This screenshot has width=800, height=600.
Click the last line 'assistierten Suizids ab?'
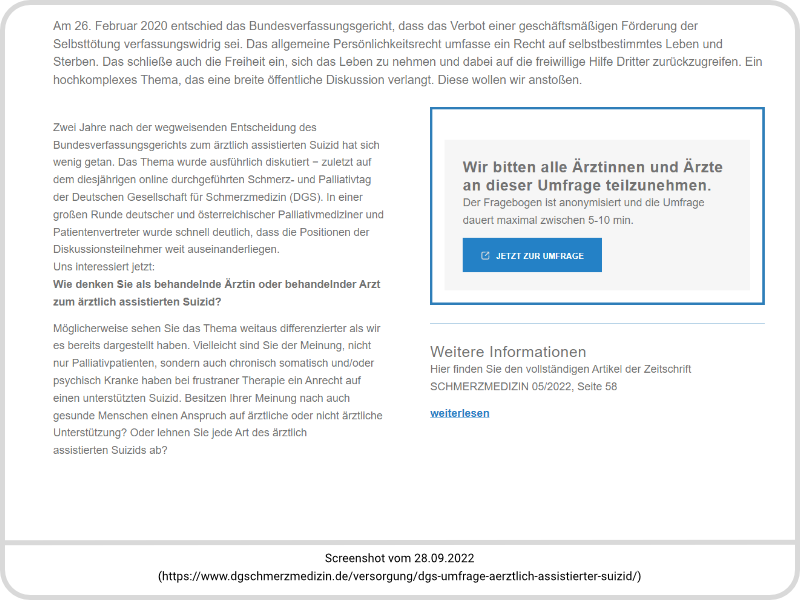pyautogui.click(x=110, y=451)
